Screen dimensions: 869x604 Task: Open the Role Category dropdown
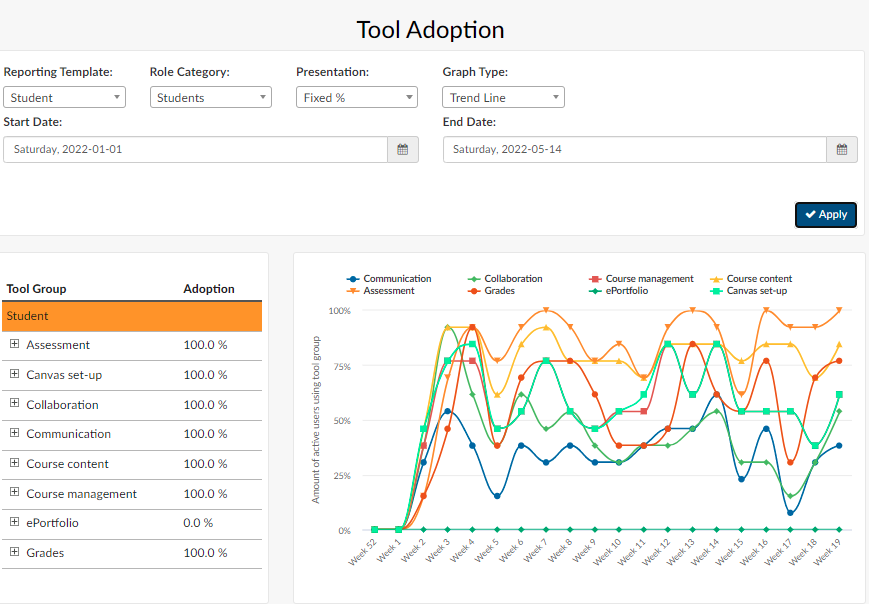coord(210,97)
